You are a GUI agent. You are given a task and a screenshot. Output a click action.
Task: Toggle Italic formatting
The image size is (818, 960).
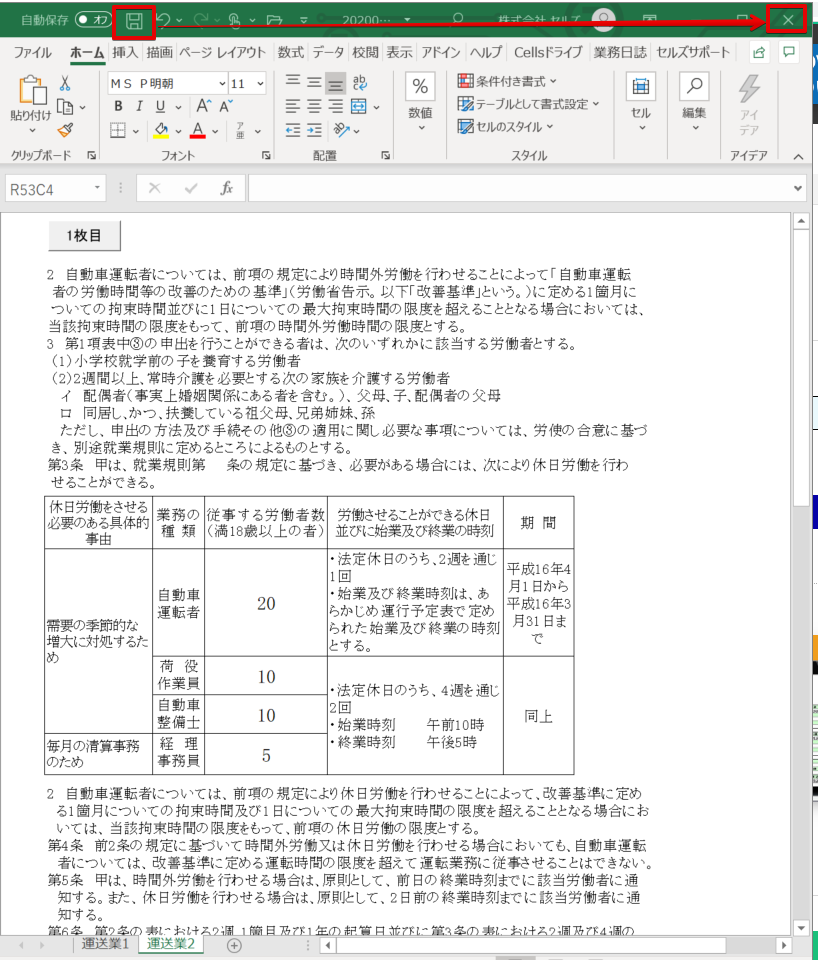point(139,107)
